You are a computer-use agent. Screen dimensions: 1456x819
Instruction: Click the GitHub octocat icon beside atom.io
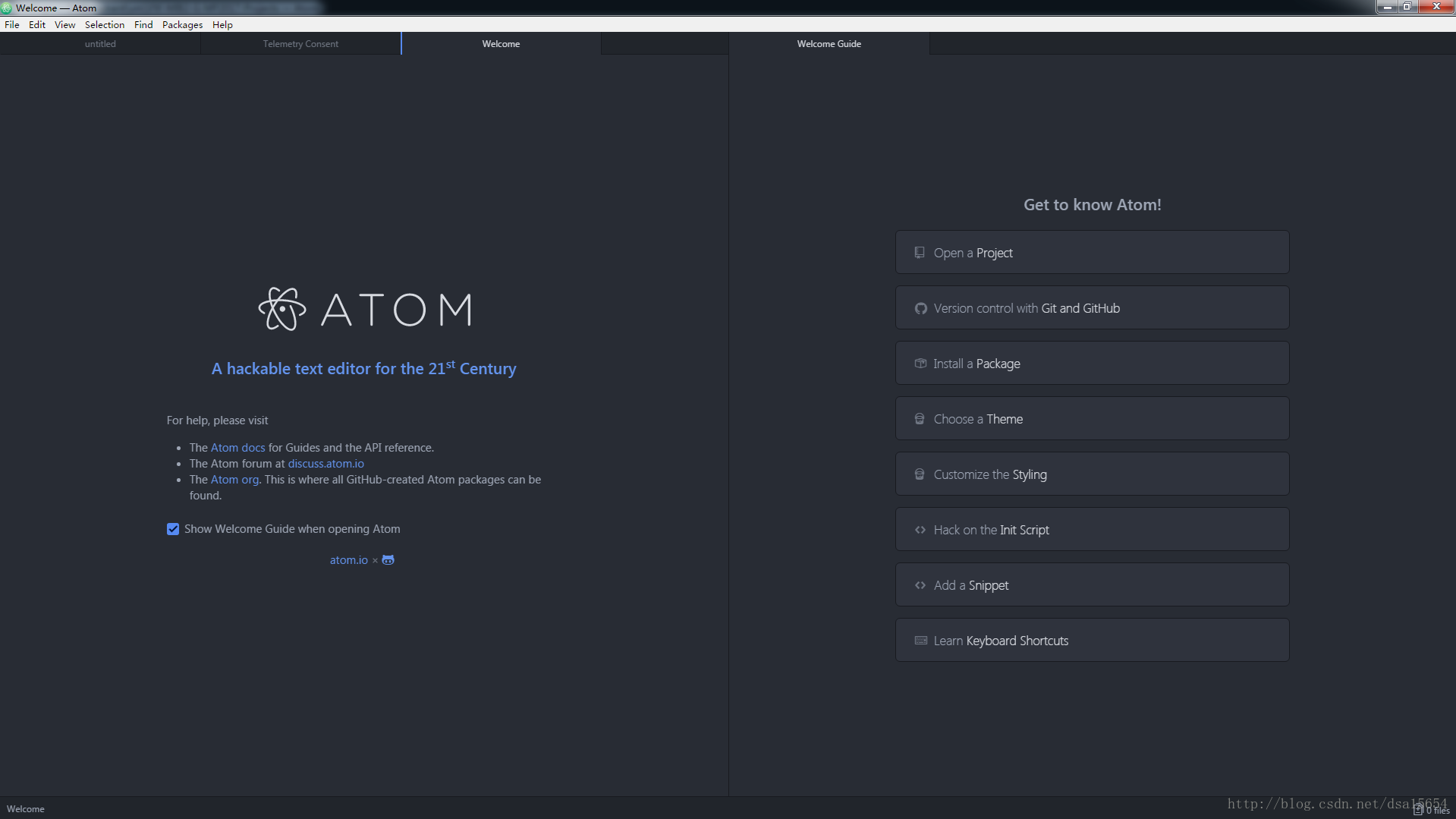388,560
